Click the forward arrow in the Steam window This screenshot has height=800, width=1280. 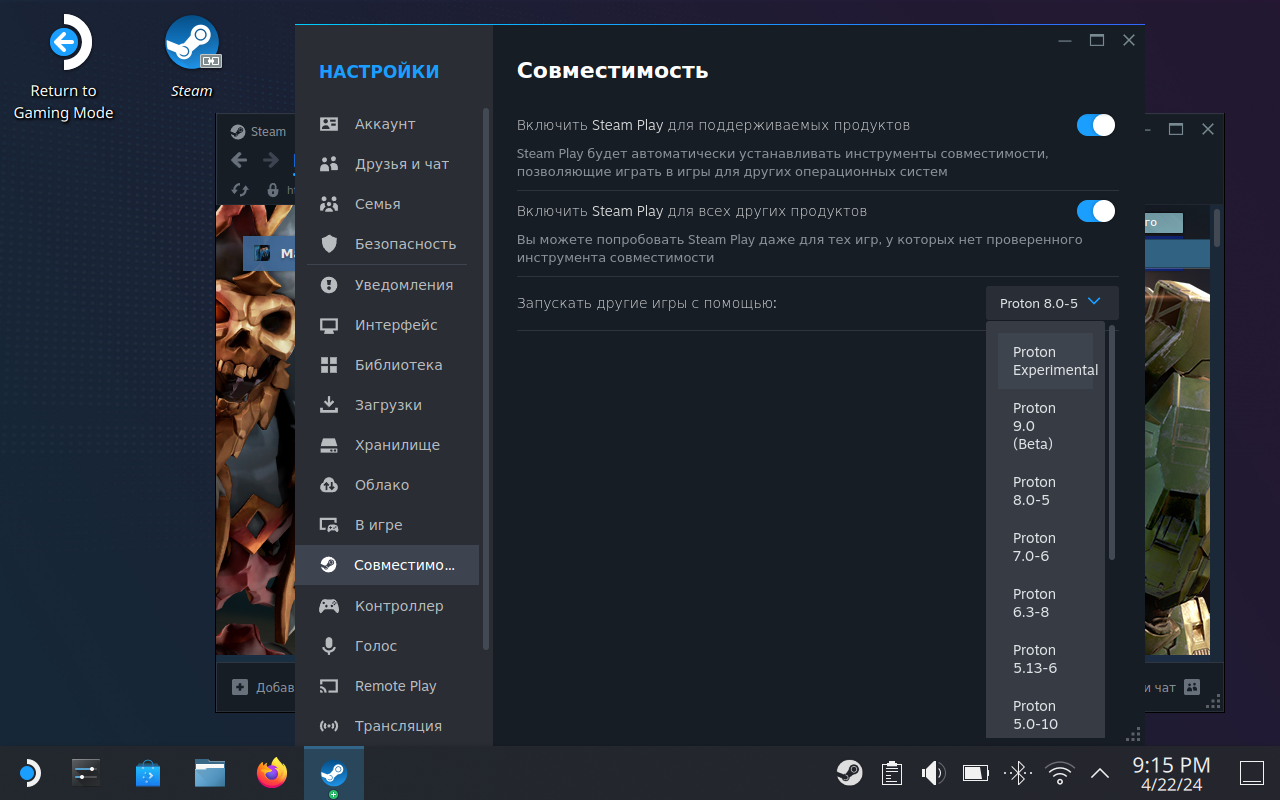(x=271, y=160)
